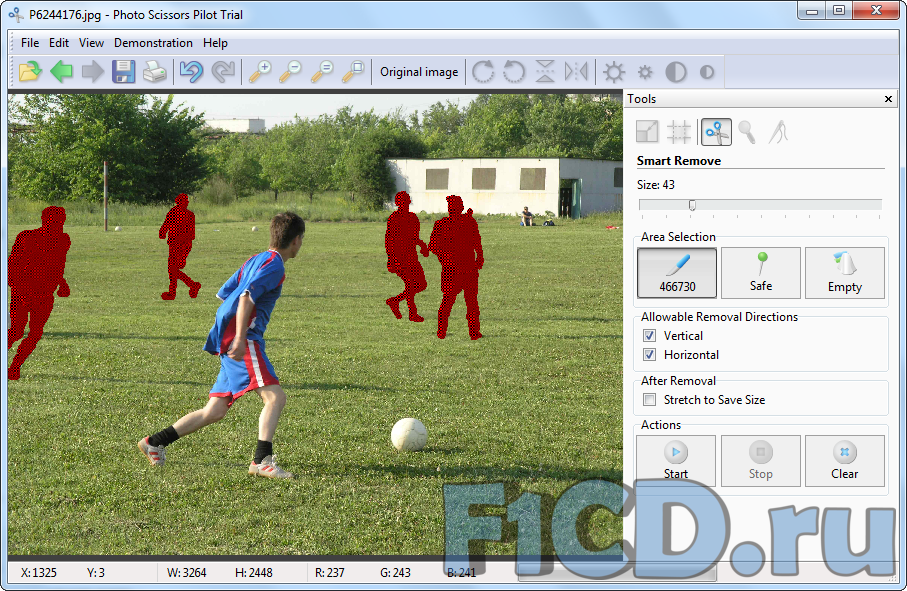Click the equals-sign magnifier actual size icon

(x=322, y=72)
